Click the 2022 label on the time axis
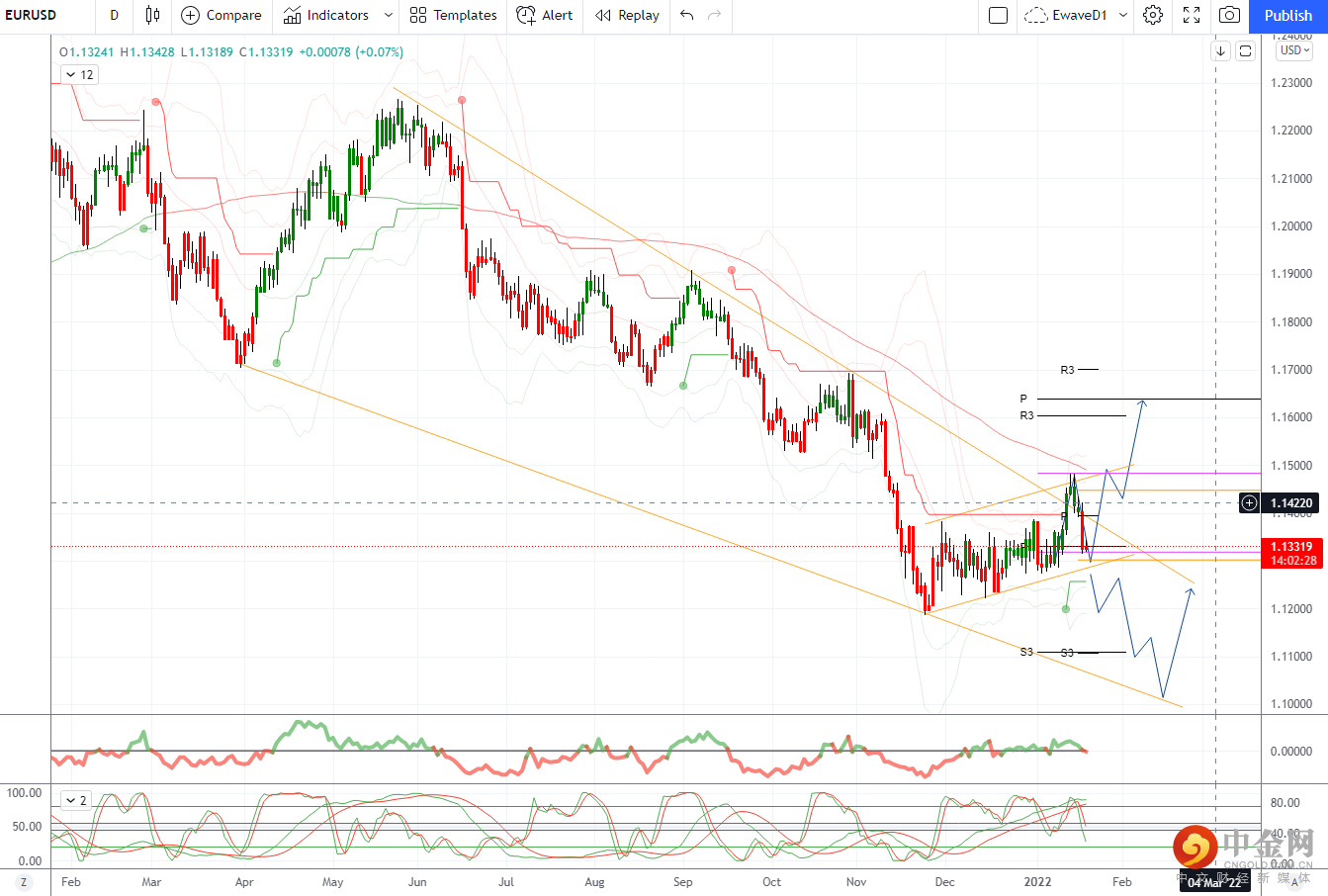This screenshot has width=1328, height=896. coord(1037,881)
